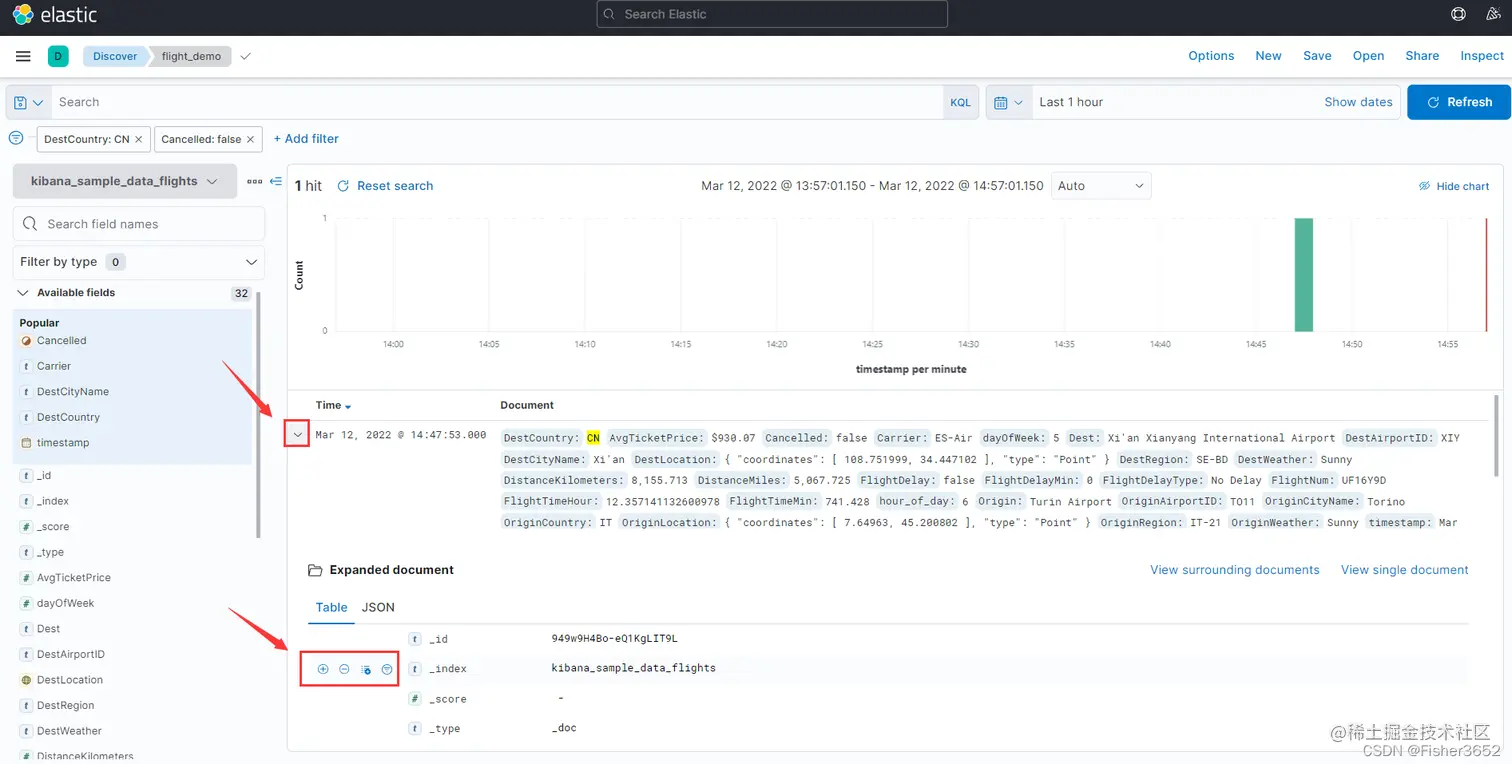The width and height of the screenshot is (1512, 764).
Task: Toggle _index column in table icon
Action: 366,669
